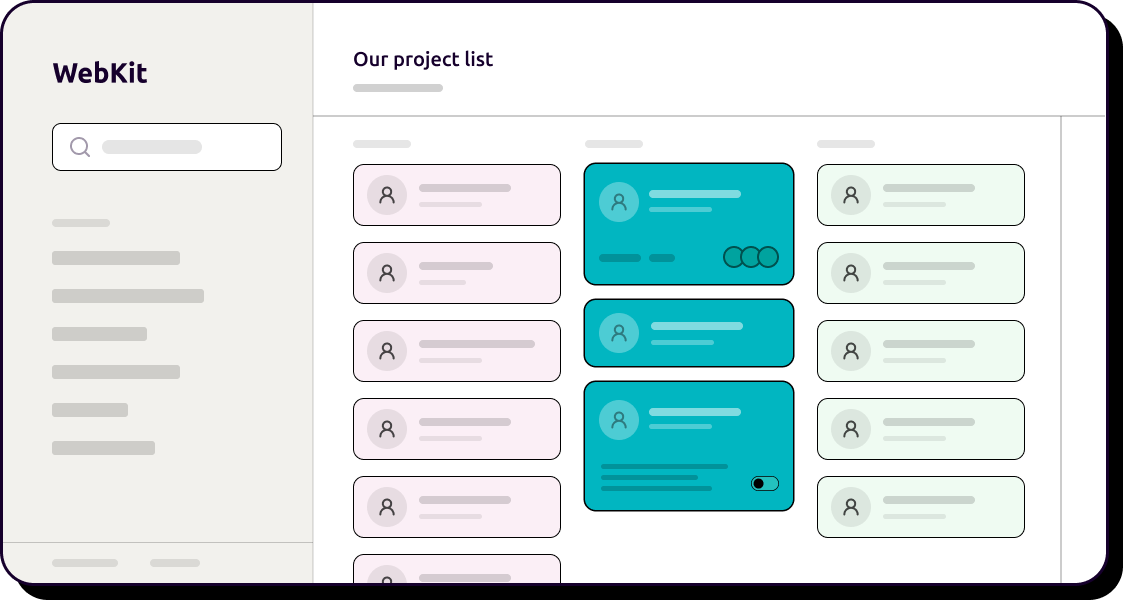Image resolution: width=1123 pixels, height=600 pixels.
Task: Click inside the sidebar search field
Action: 180,147
